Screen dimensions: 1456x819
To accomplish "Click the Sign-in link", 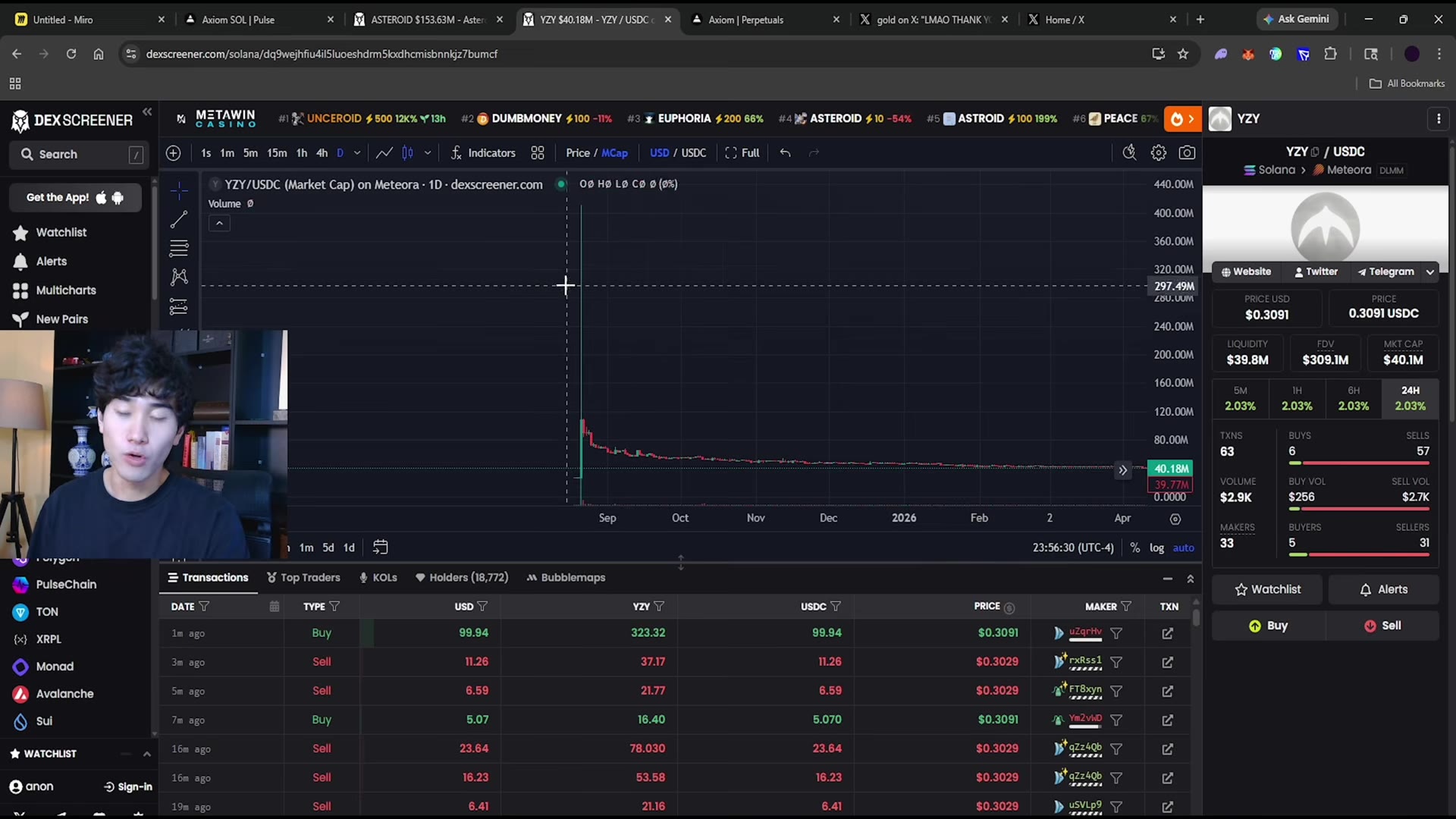I will tap(128, 787).
